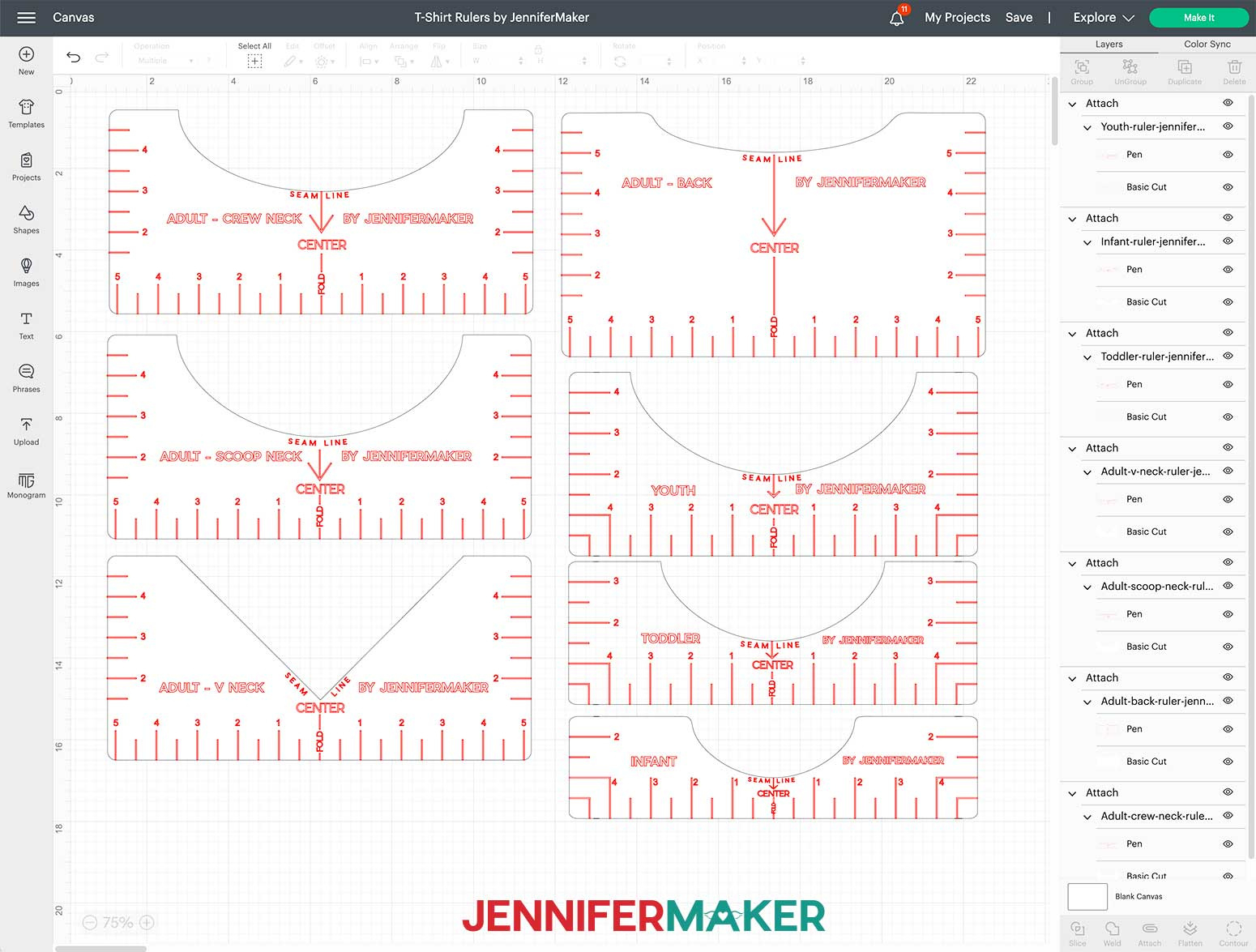Click the Contour tool
The height and width of the screenshot is (952, 1256).
click(x=1234, y=932)
